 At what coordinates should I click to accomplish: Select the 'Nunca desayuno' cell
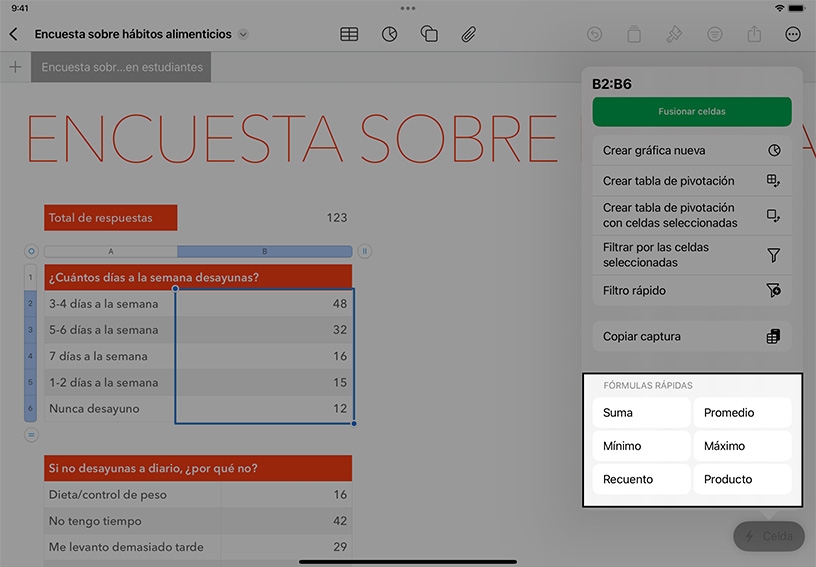(110, 409)
